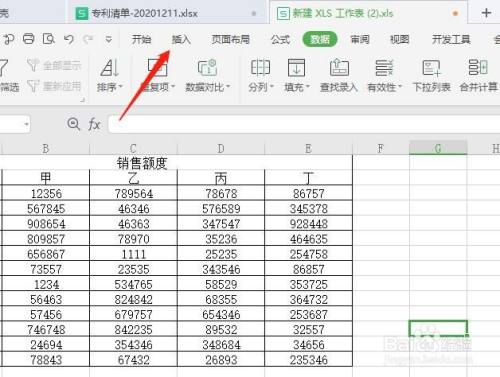The height and width of the screenshot is (377, 500).
Task: Expand the 填充 dropdown arrow
Action: pyautogui.click(x=308, y=87)
